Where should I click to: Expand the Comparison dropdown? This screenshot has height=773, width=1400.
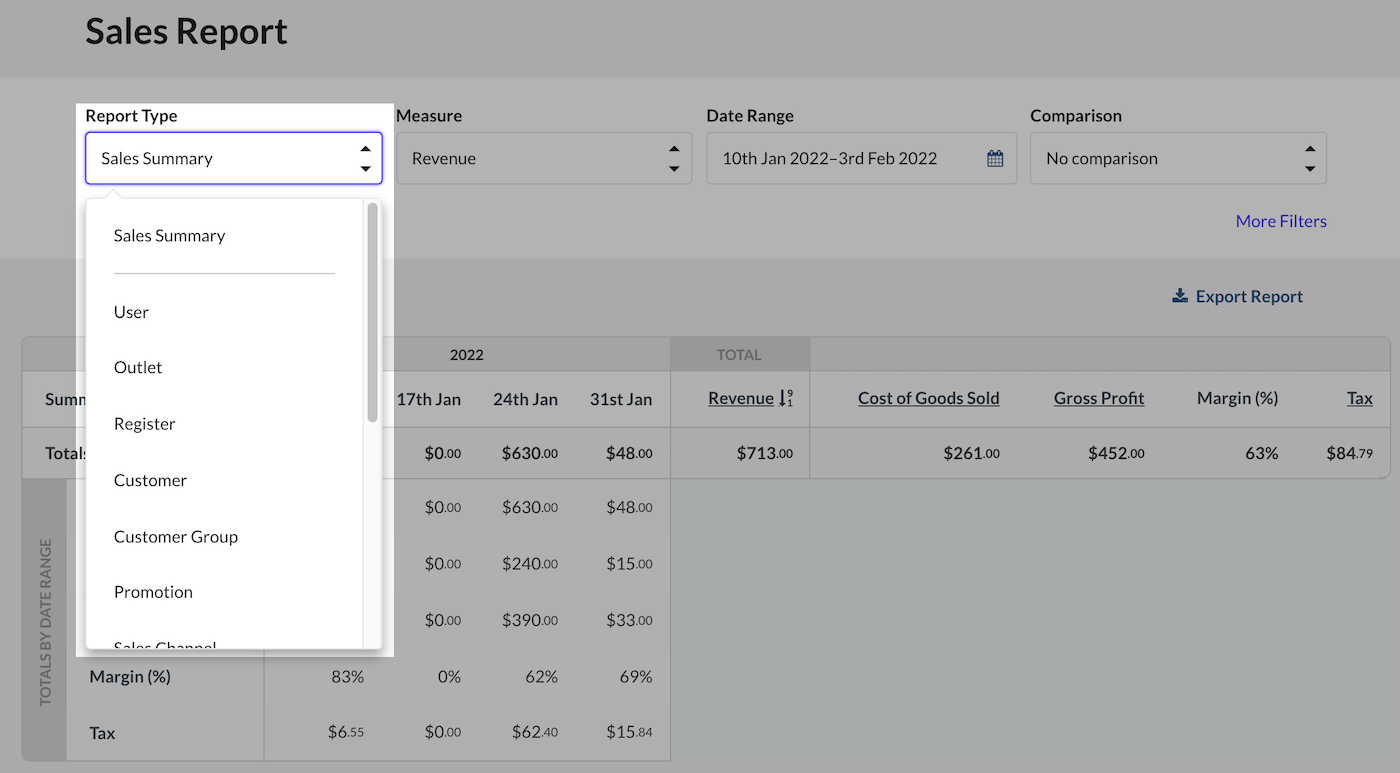click(1177, 158)
